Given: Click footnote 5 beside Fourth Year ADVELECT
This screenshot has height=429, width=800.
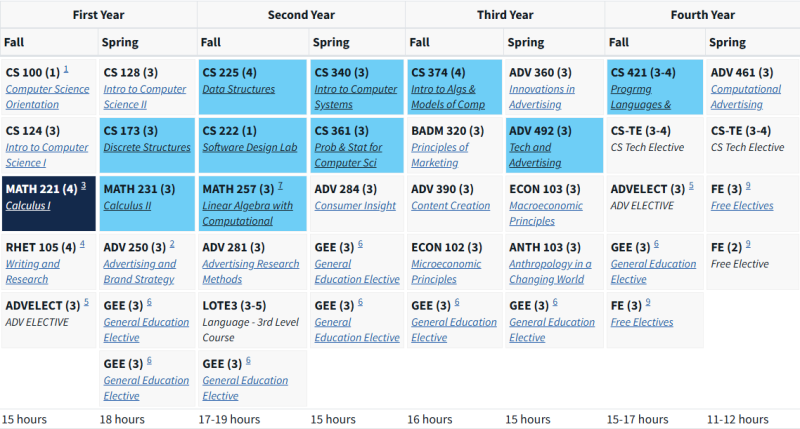Looking at the screenshot, I should tap(691, 186).
